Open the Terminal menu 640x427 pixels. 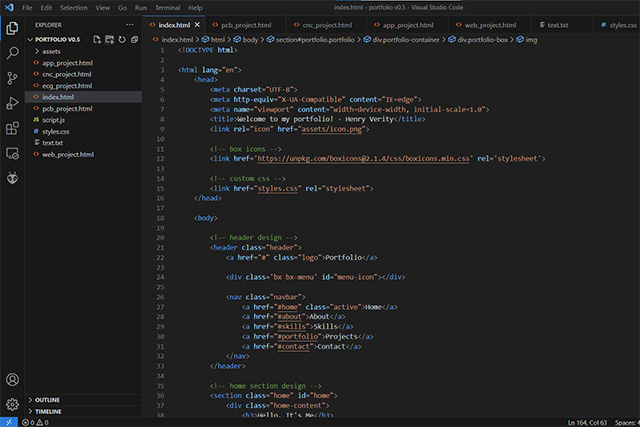(x=167, y=7)
